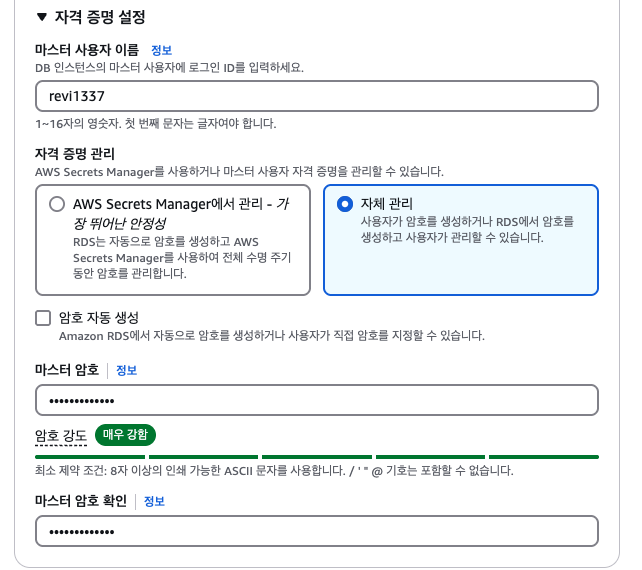Click the 암호 자동 생성 label text
This screenshot has height=570, width=642.
(99, 317)
